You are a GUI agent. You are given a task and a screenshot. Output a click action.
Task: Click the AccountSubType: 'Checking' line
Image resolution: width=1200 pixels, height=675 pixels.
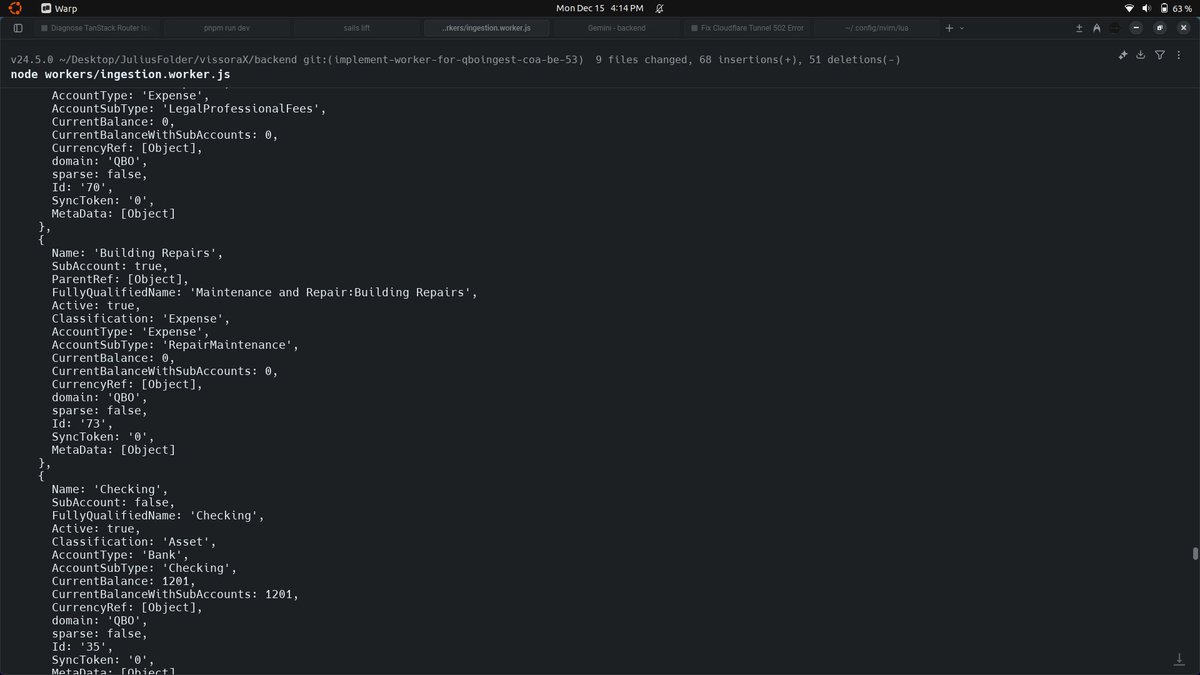pos(145,568)
